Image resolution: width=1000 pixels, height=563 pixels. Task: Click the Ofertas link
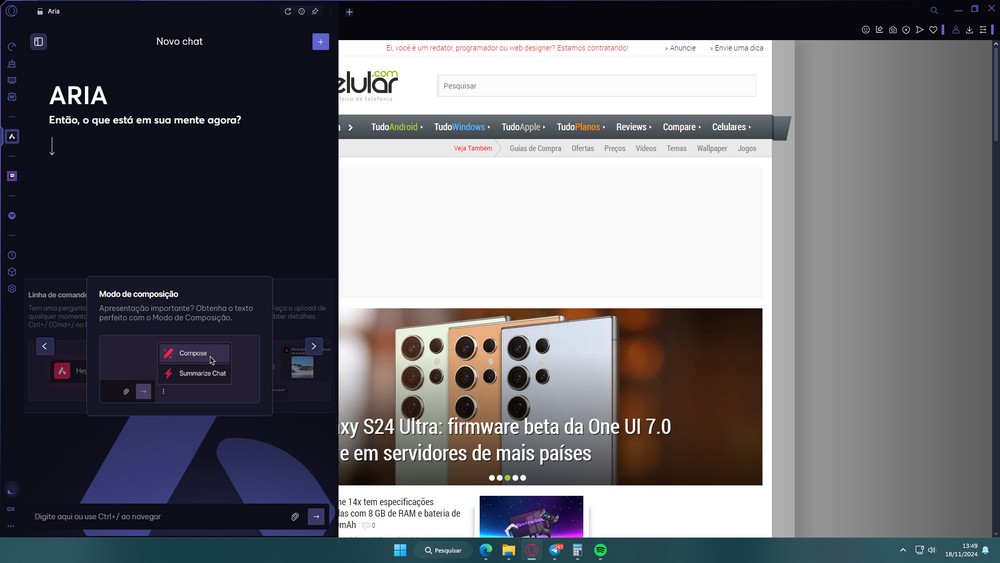pyautogui.click(x=582, y=148)
